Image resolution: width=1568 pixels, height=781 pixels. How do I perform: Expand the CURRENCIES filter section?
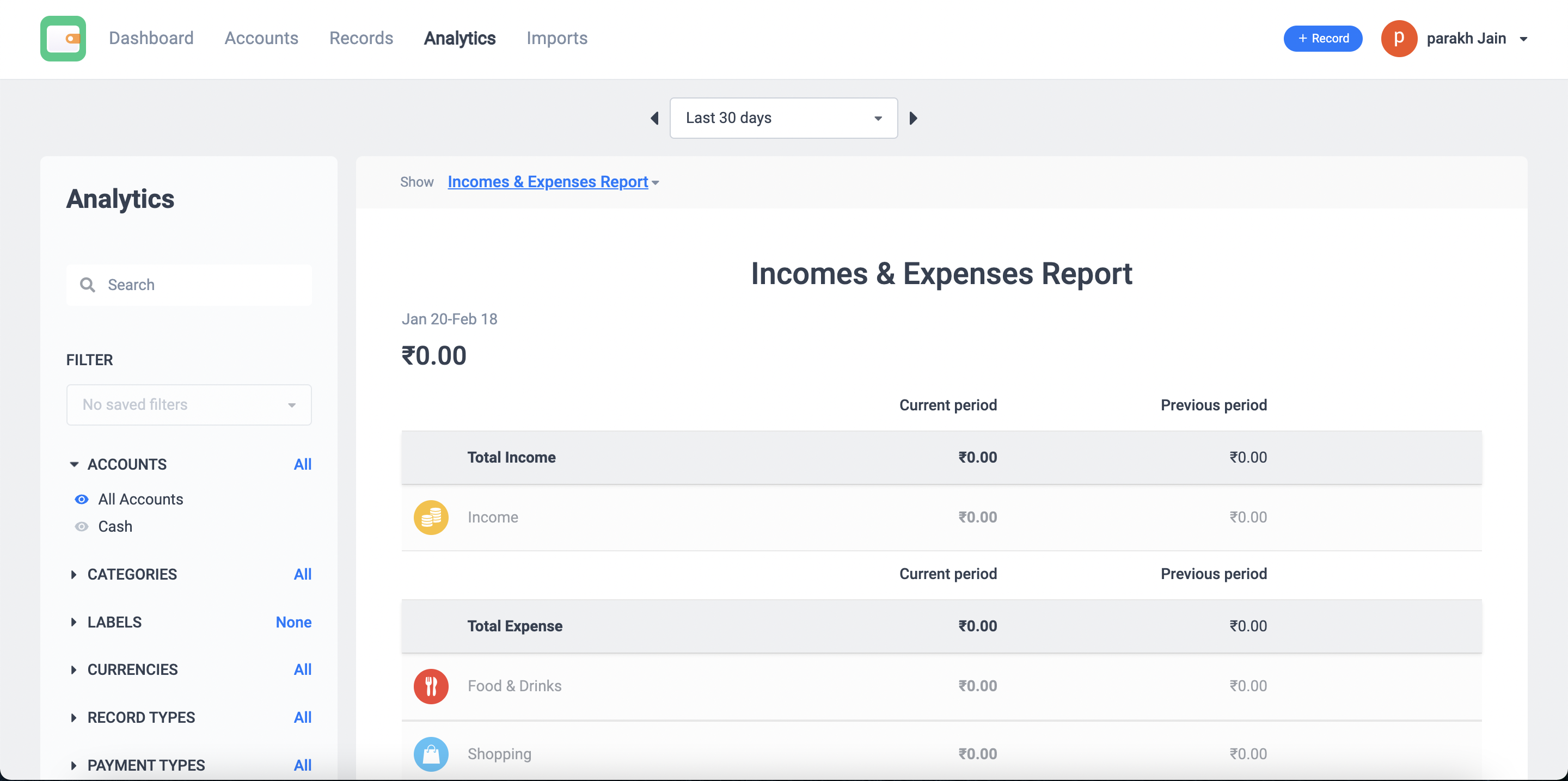[x=73, y=669]
